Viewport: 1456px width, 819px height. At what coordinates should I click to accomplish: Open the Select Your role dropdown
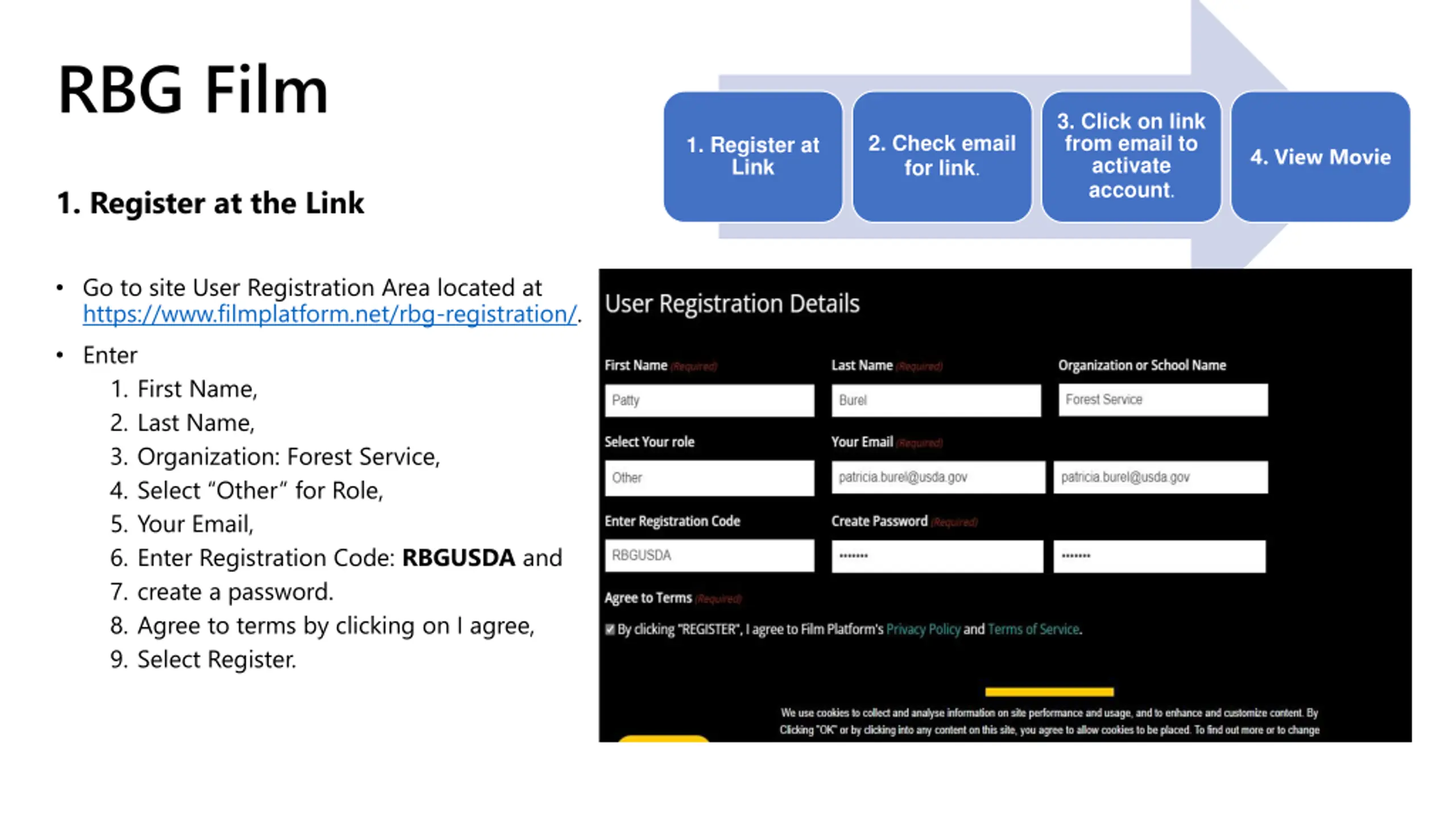[x=709, y=478]
